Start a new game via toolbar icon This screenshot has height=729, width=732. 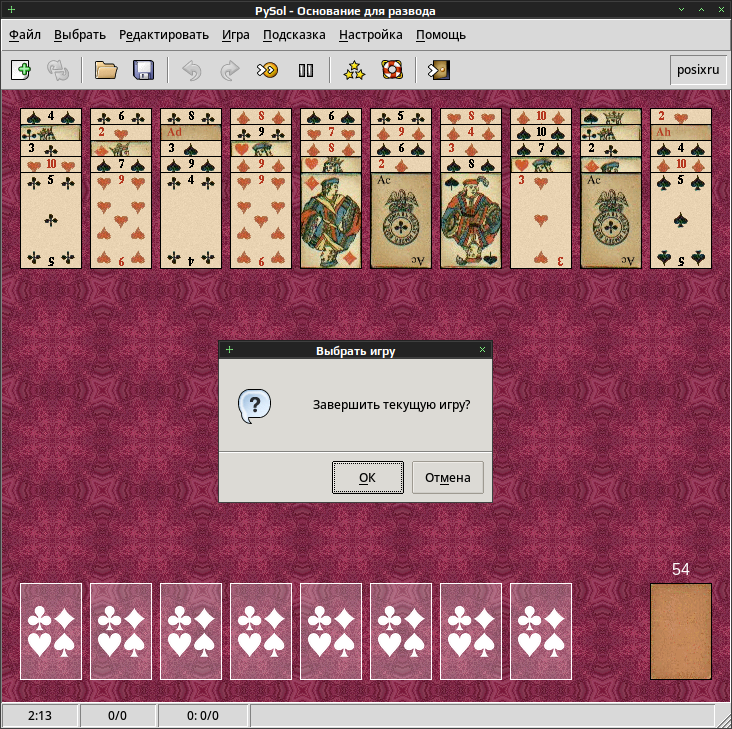[21, 70]
